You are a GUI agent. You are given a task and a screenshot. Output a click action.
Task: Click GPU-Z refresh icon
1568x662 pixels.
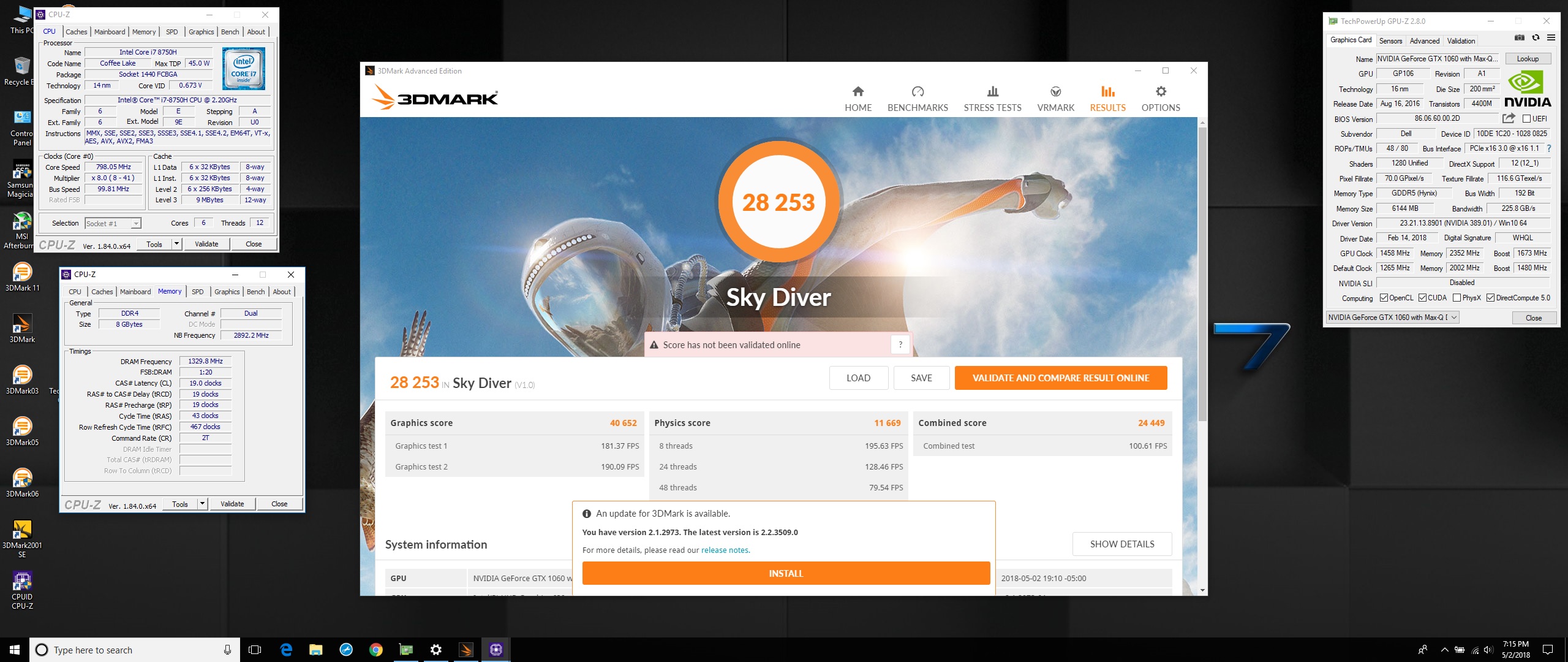pyautogui.click(x=1536, y=38)
